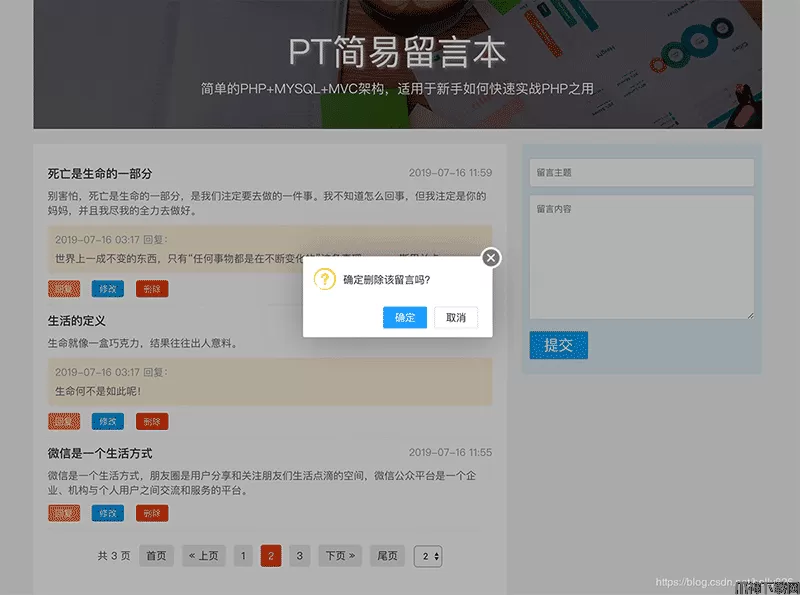Click 修改 under 微信是一个生活方式 post

tap(108, 513)
